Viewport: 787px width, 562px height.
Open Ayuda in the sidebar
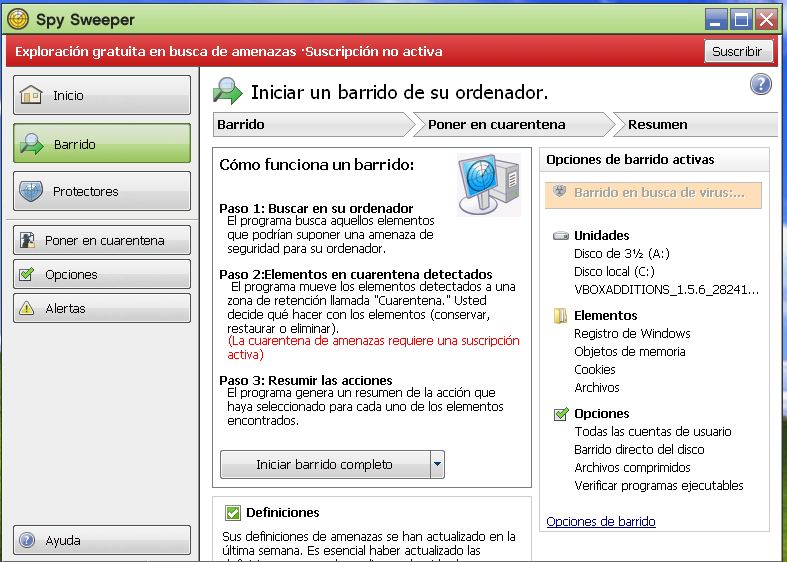(x=102, y=540)
